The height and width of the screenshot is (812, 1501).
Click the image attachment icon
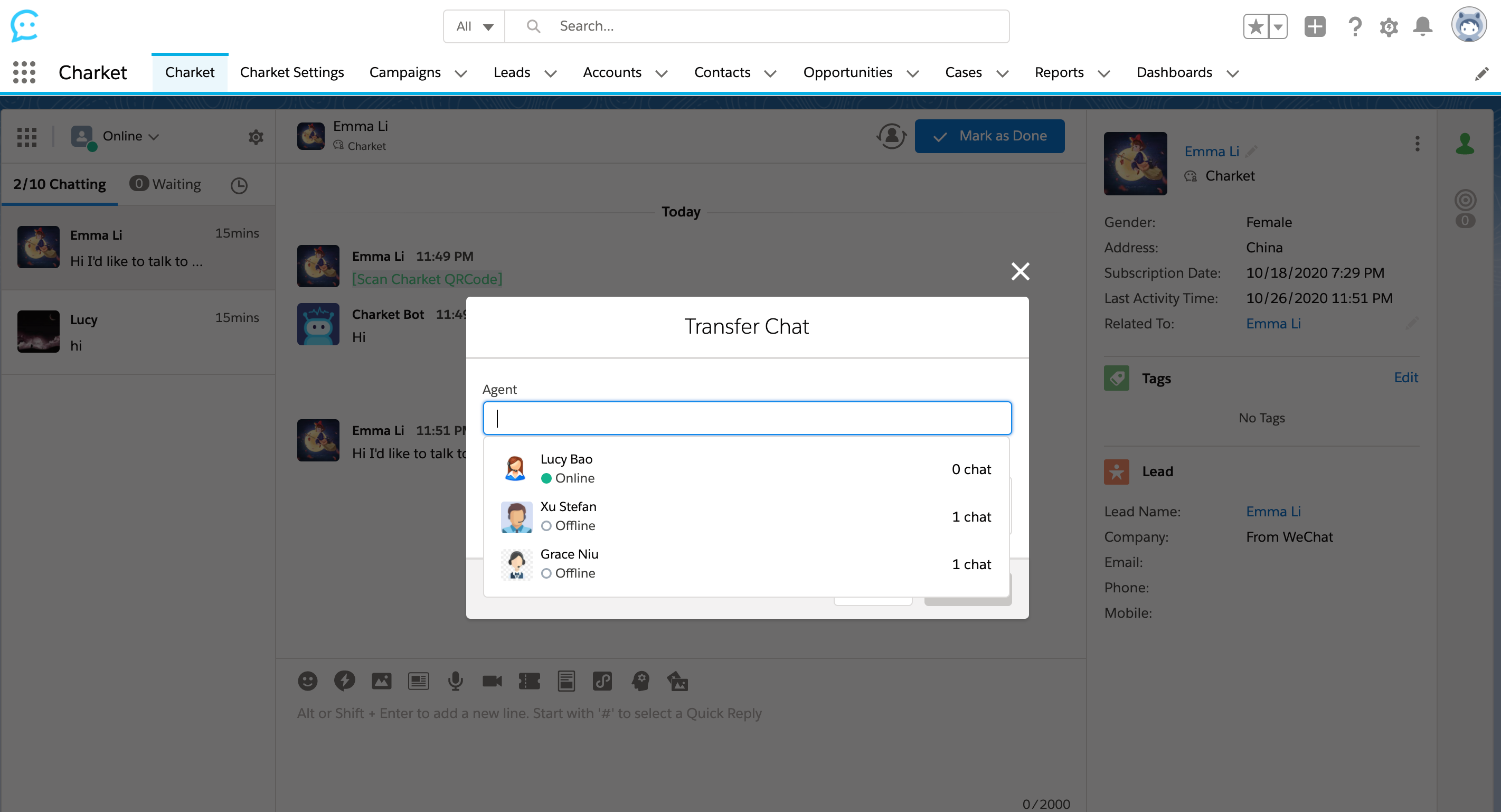tap(382, 681)
